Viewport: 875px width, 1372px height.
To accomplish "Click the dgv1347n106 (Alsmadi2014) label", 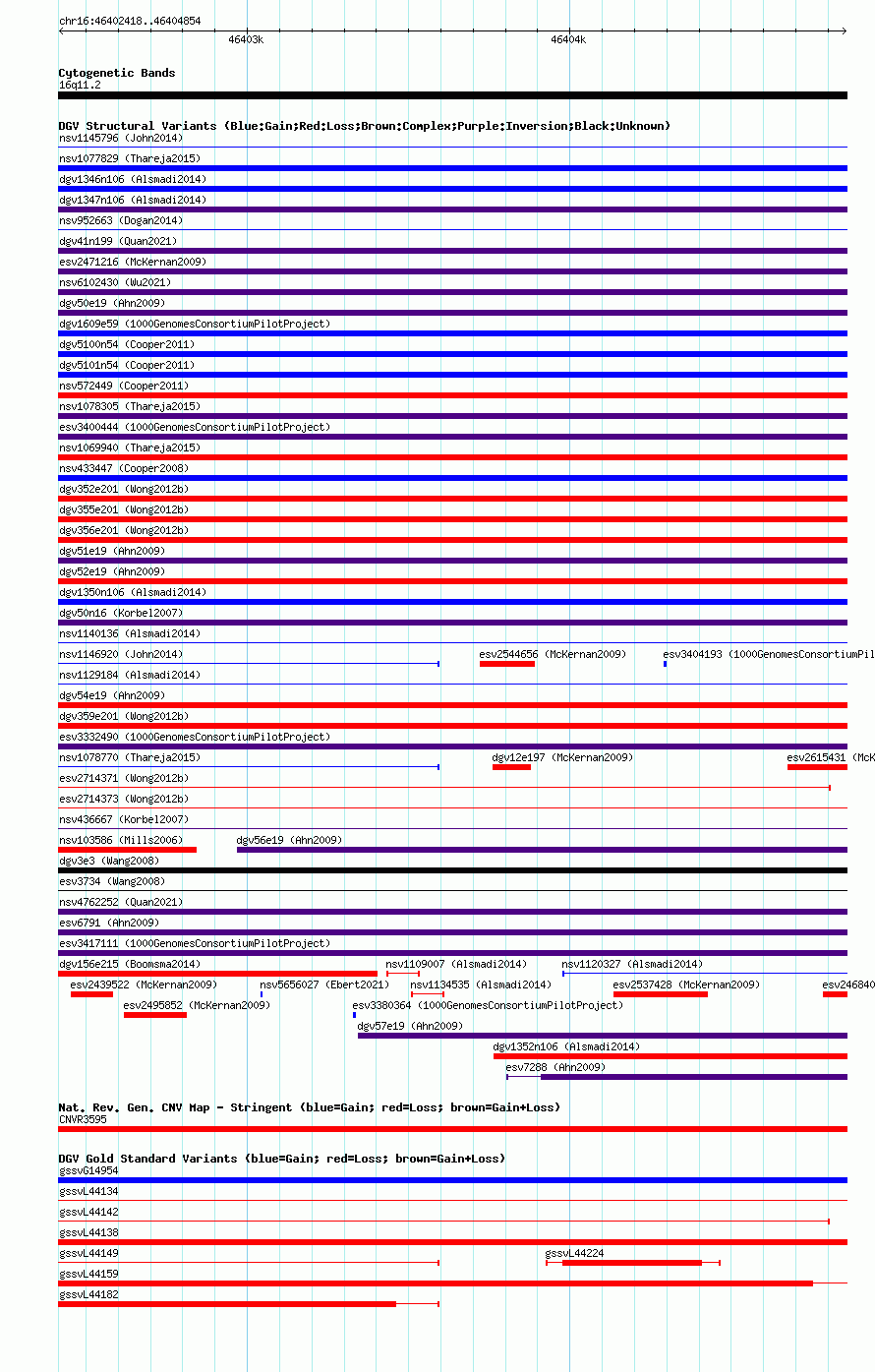I will 133,200.
